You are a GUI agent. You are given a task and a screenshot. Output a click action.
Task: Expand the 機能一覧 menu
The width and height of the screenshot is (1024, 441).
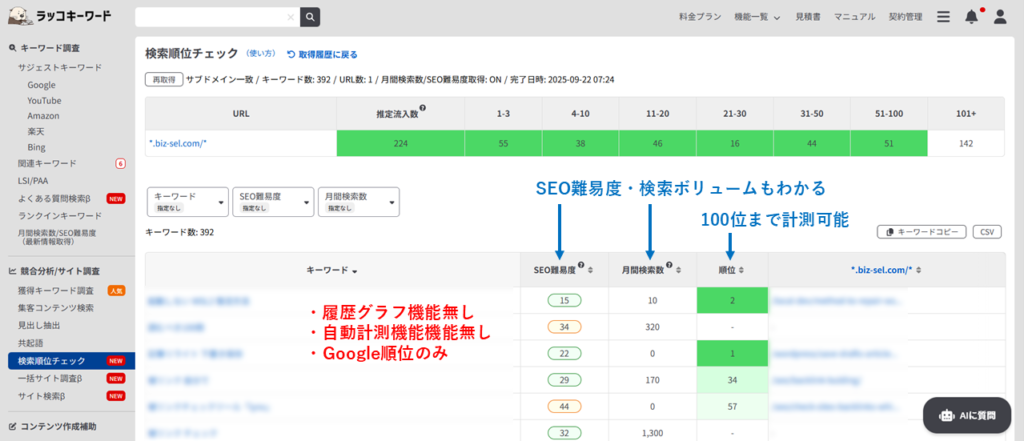pyautogui.click(x=757, y=17)
